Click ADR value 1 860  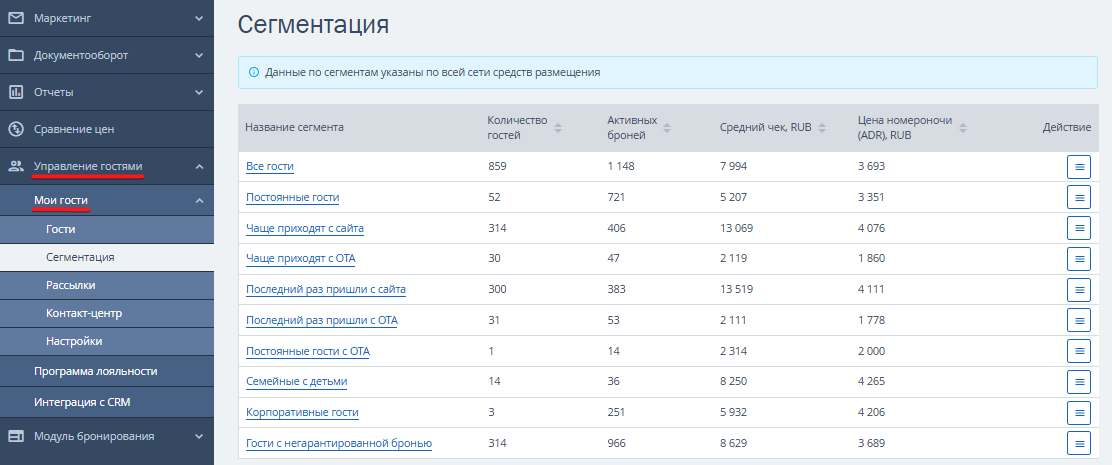coord(871,259)
